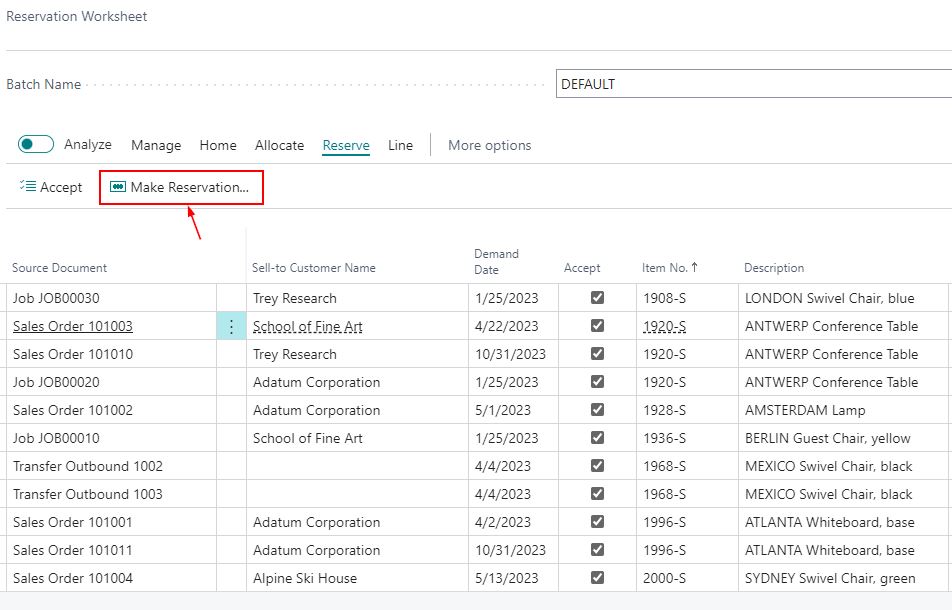Click the 1936-S item number cell
The width and height of the screenshot is (952, 610).
[687, 438]
